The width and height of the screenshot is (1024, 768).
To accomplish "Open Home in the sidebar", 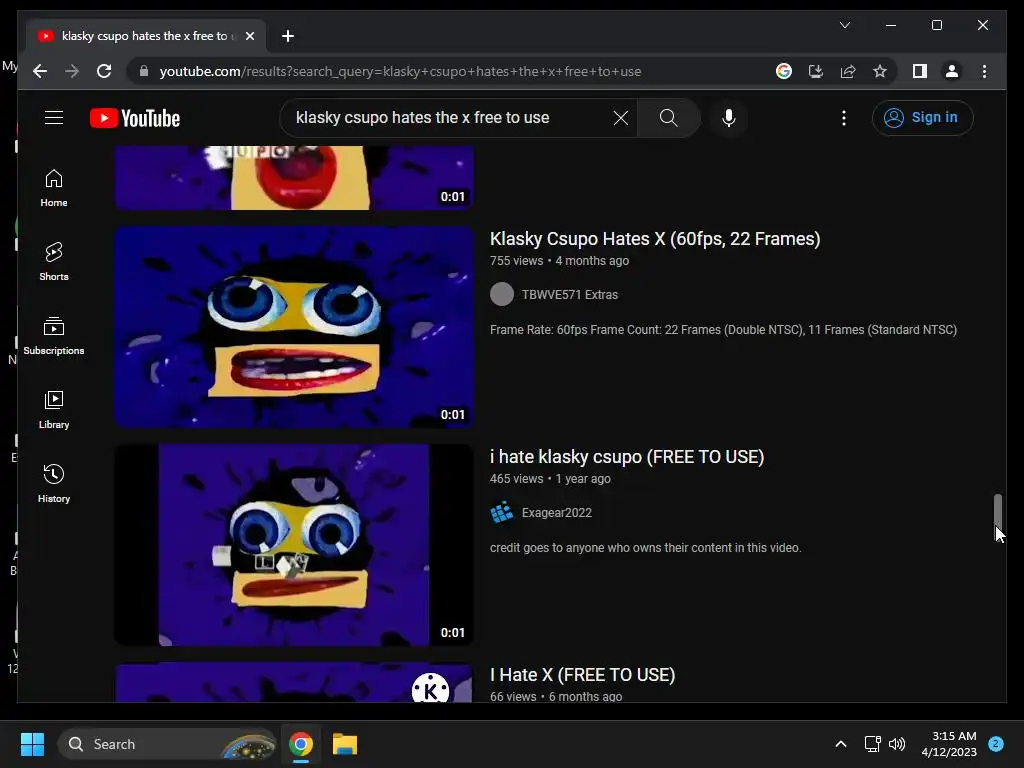I will [54, 187].
